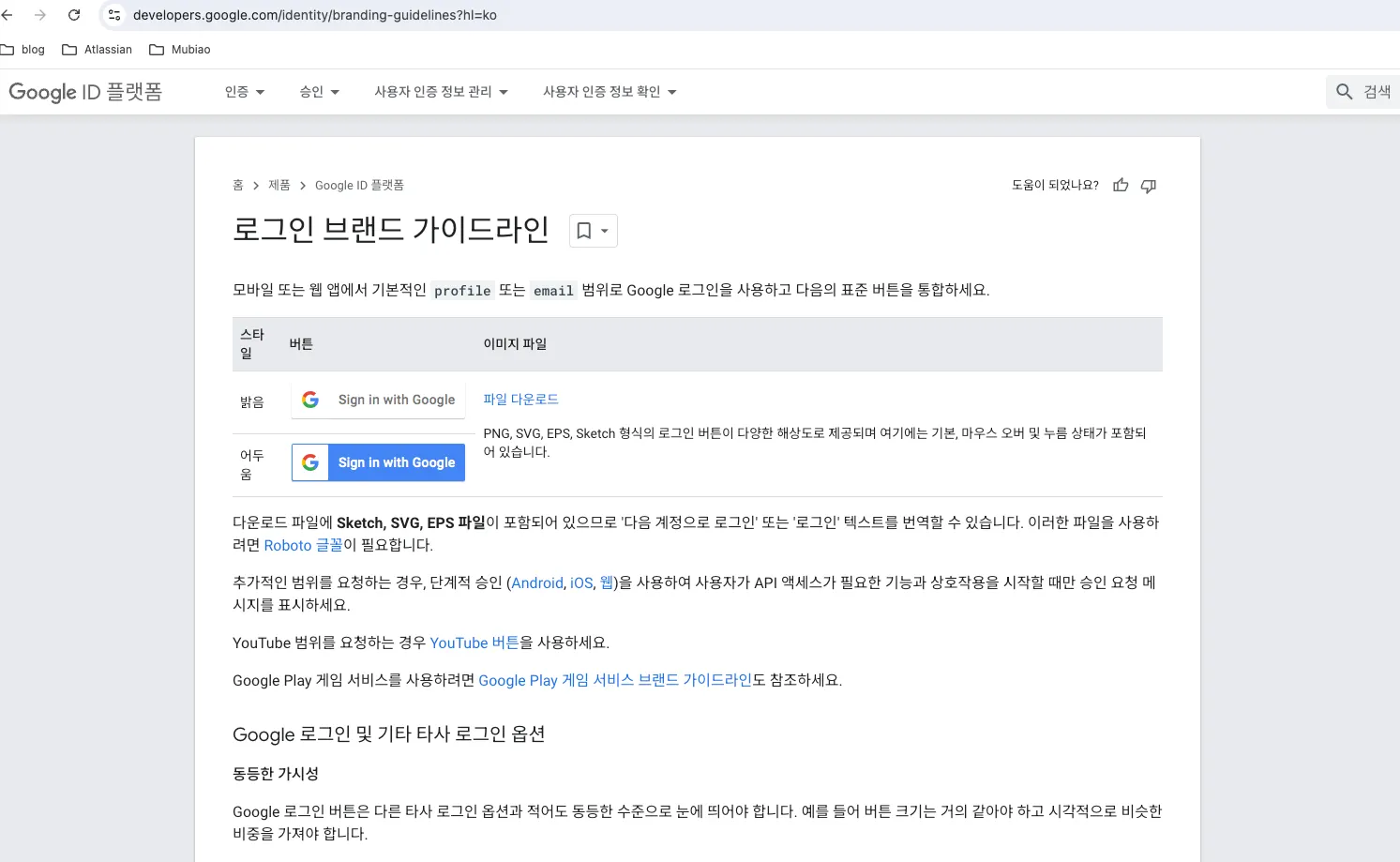Click the 밝음 style row label
Screen dimensions: 1400x862
tap(252, 401)
